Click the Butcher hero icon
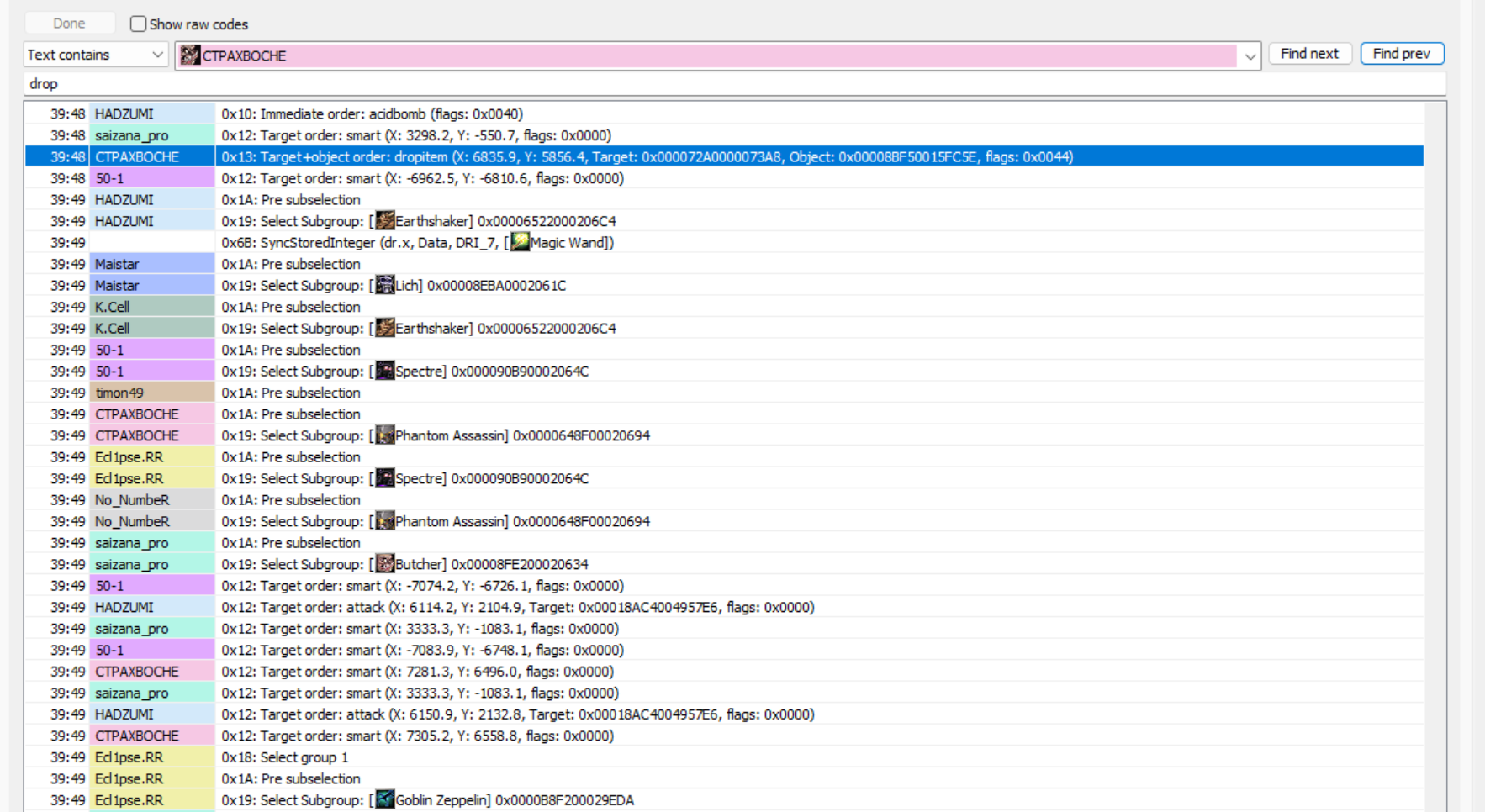 pos(385,564)
